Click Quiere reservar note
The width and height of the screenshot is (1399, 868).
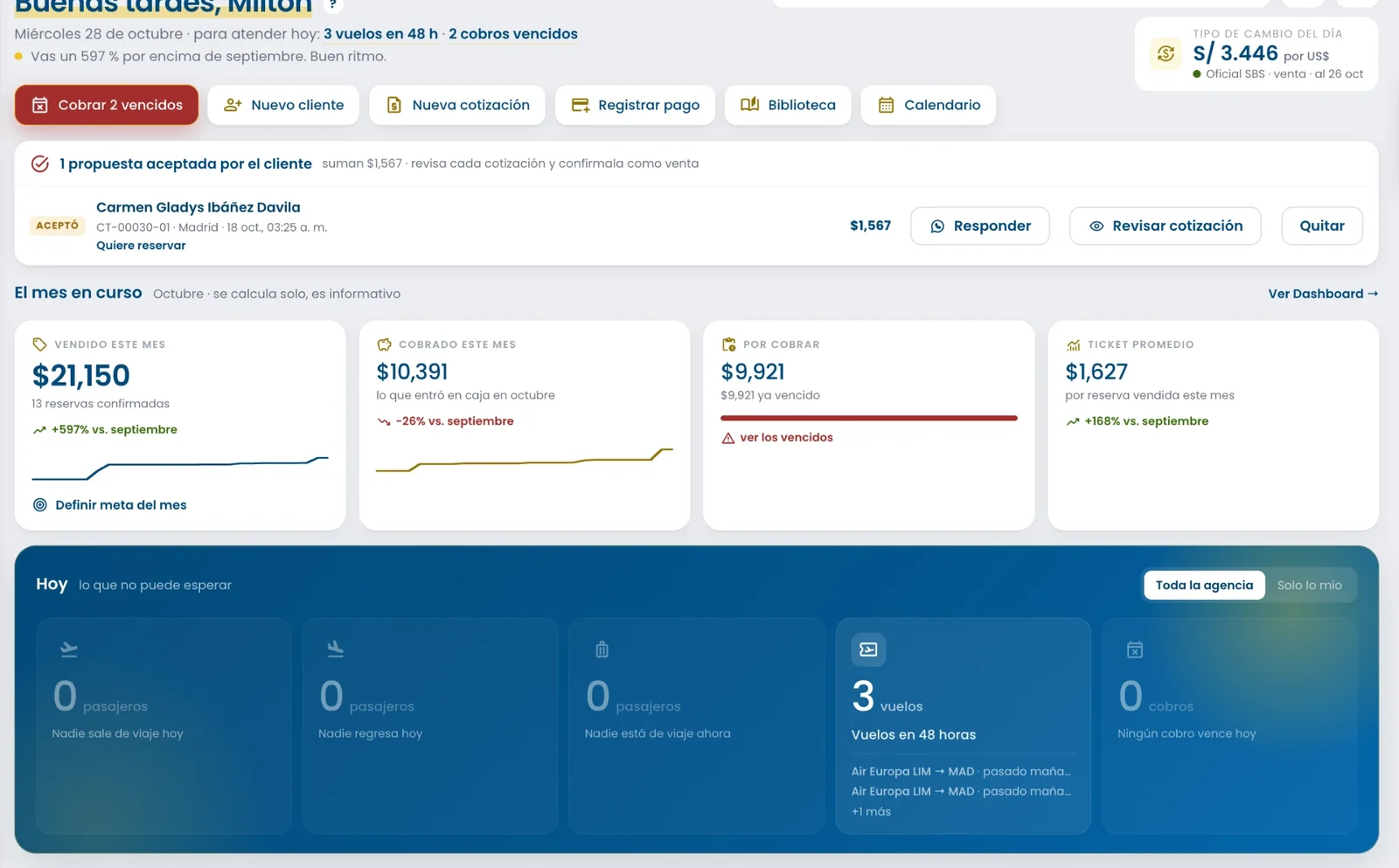point(141,246)
